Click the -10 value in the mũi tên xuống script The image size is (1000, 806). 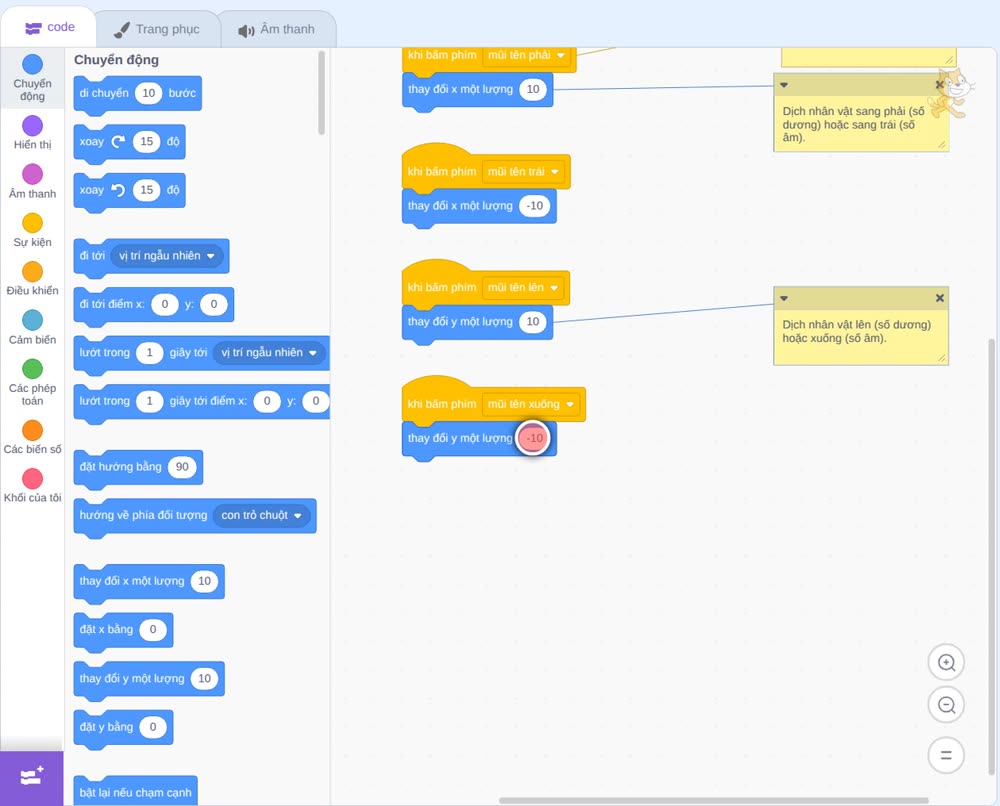point(534,439)
